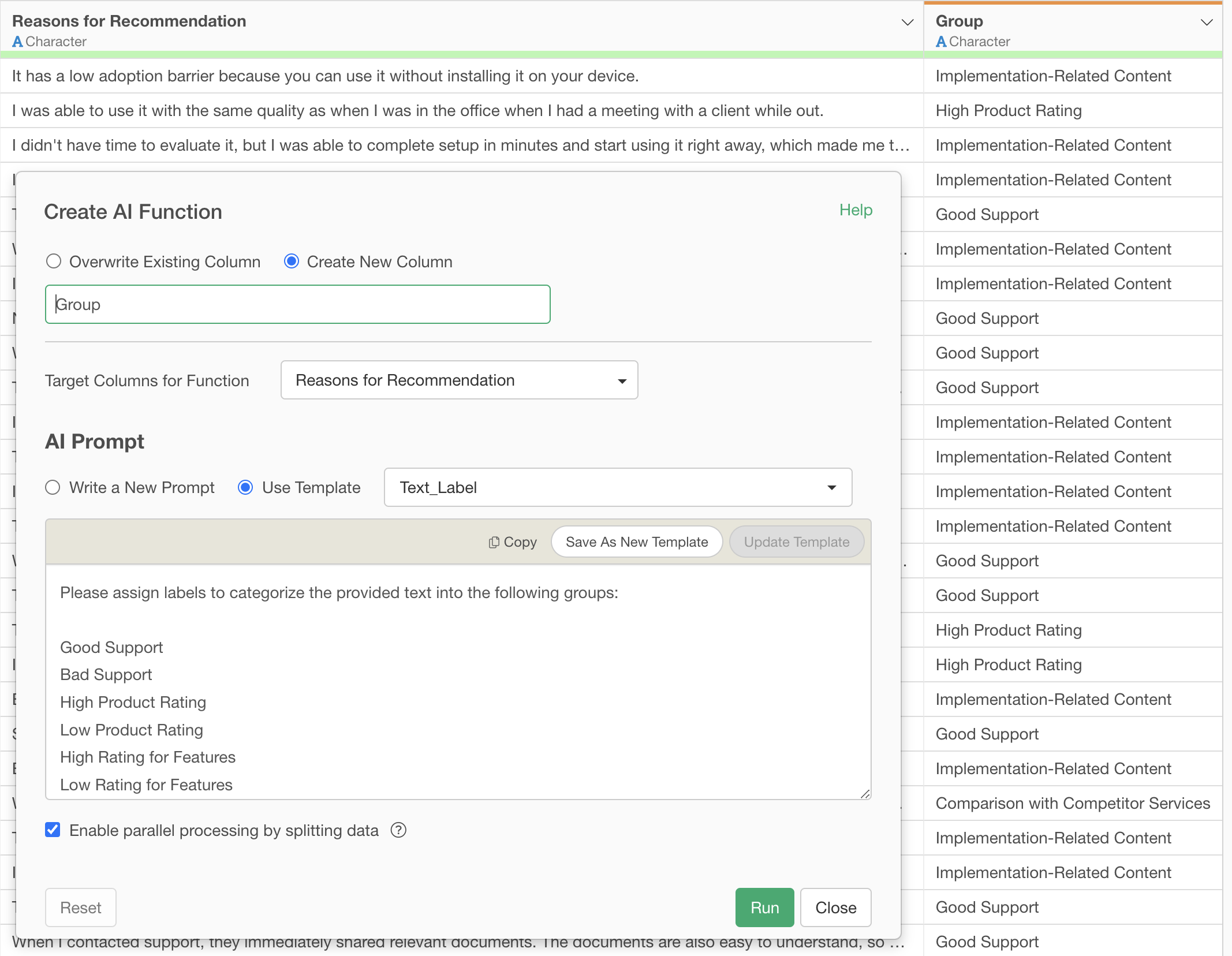The height and width of the screenshot is (956, 1232).
Task: Click the parallel processing help question icon
Action: (x=398, y=830)
